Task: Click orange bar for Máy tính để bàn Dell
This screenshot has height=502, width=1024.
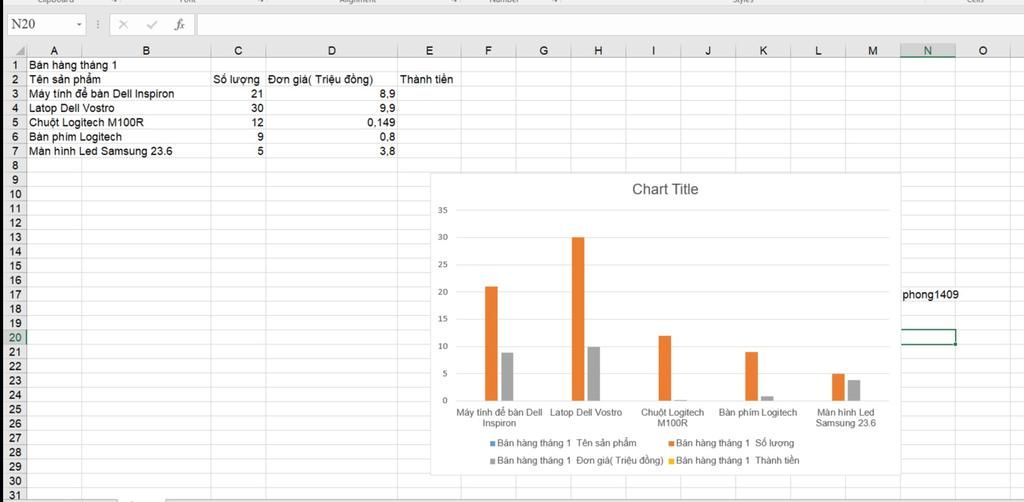Action: tap(491, 343)
